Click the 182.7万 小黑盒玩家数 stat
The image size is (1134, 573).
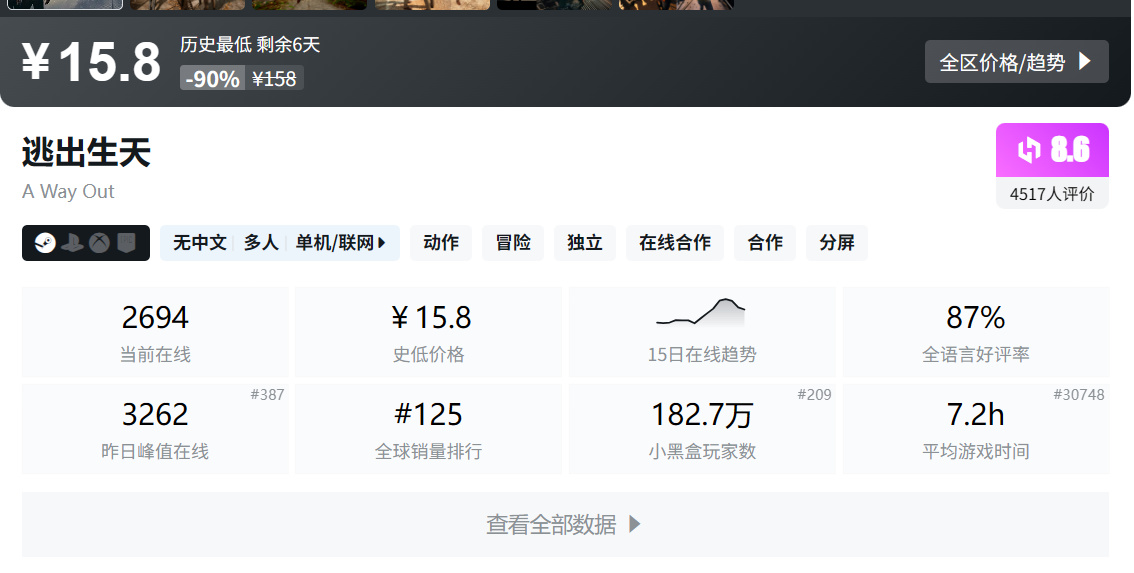[x=702, y=429]
